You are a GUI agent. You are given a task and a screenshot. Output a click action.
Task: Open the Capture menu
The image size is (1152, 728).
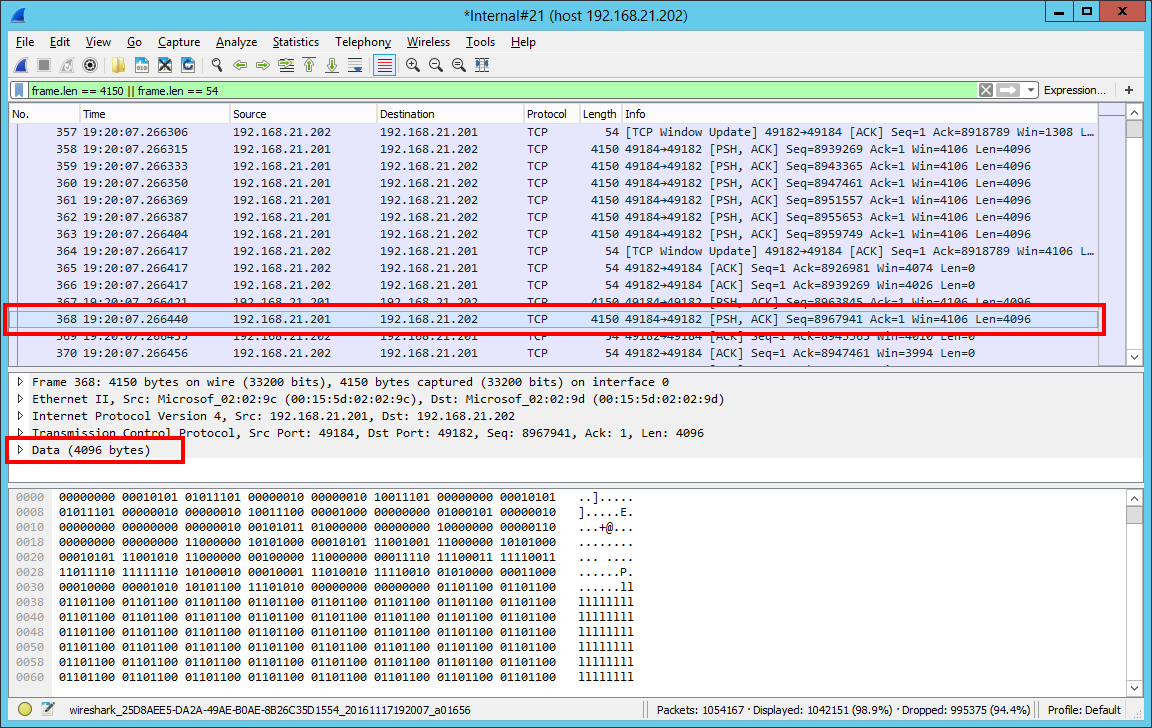click(x=179, y=42)
